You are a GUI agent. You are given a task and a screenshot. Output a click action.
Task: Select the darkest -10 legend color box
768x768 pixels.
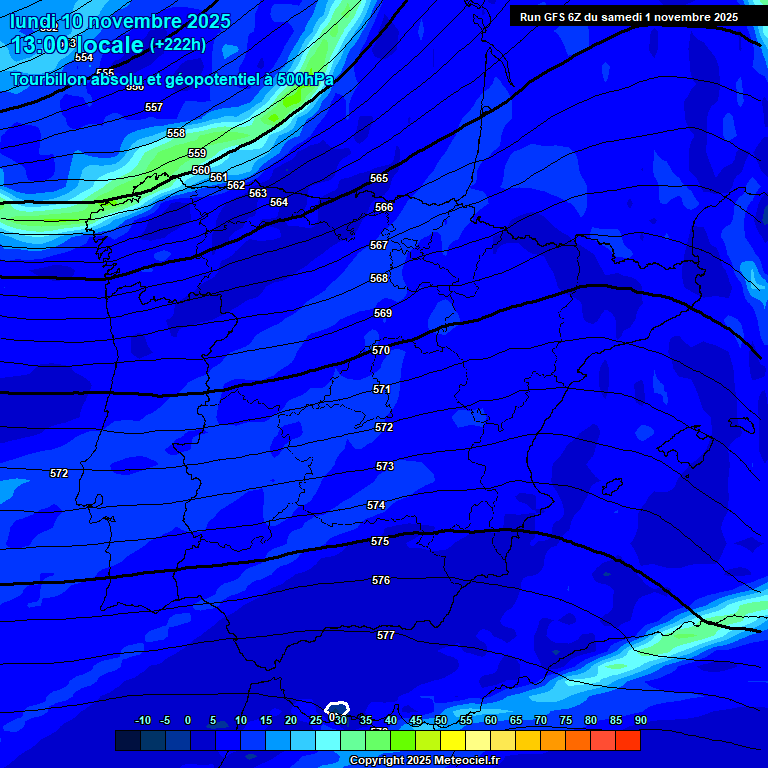click(x=128, y=741)
